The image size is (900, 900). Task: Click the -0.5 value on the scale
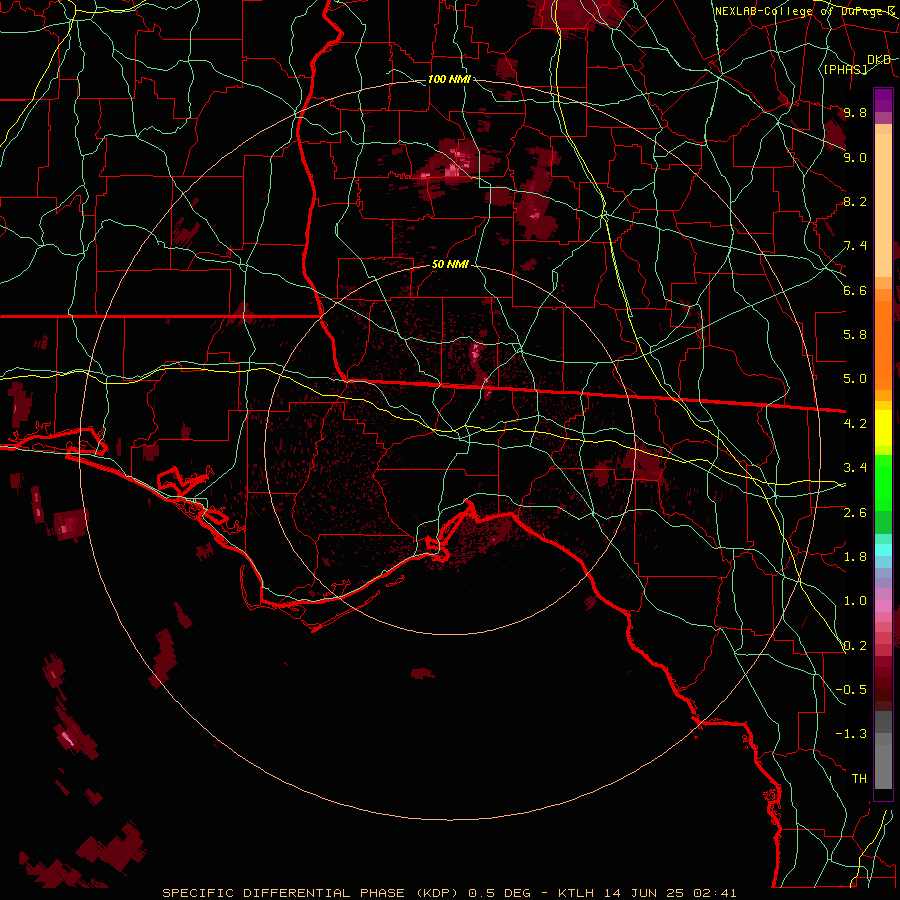pyautogui.click(x=851, y=689)
